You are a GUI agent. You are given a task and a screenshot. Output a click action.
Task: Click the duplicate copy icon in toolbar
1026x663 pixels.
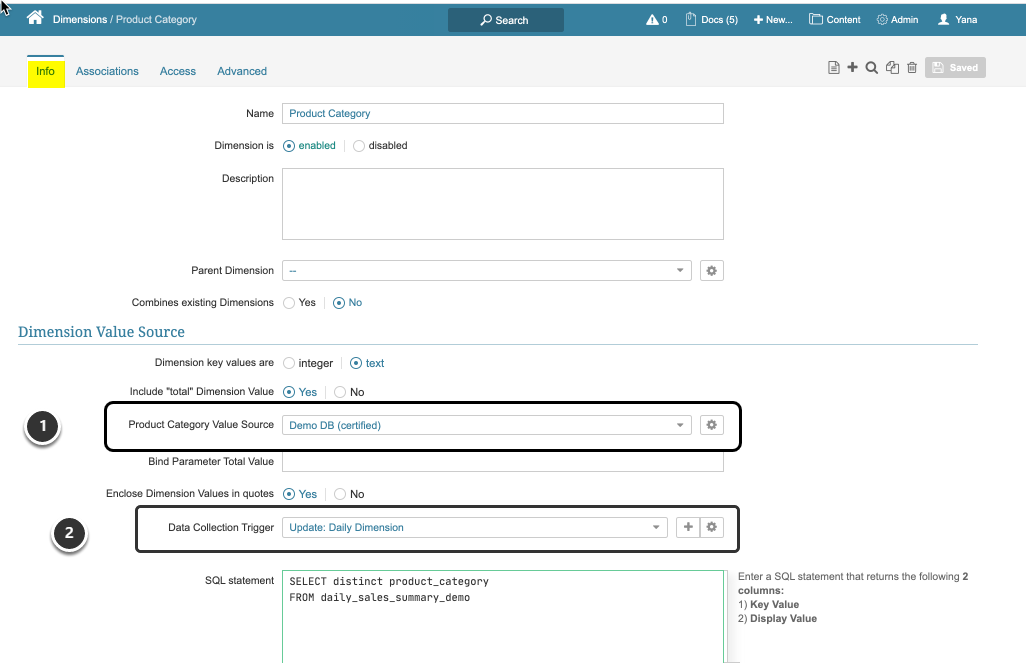point(892,68)
